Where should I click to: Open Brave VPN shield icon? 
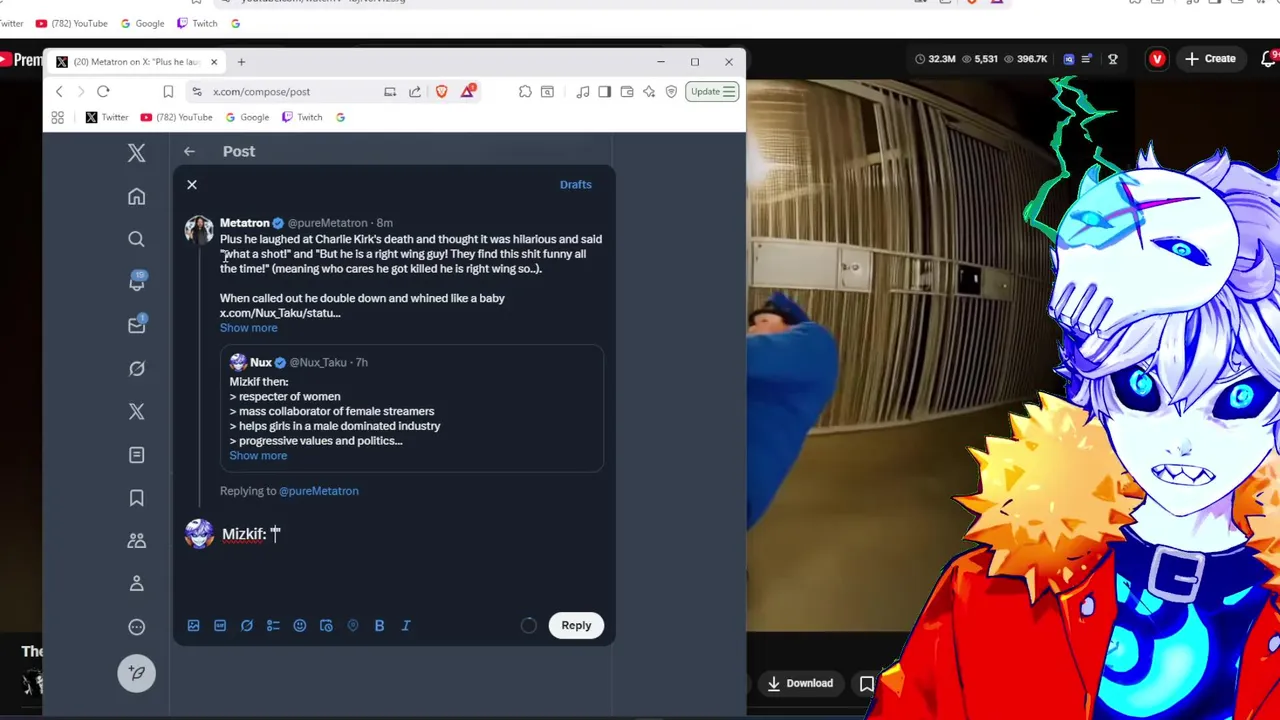[x=671, y=92]
